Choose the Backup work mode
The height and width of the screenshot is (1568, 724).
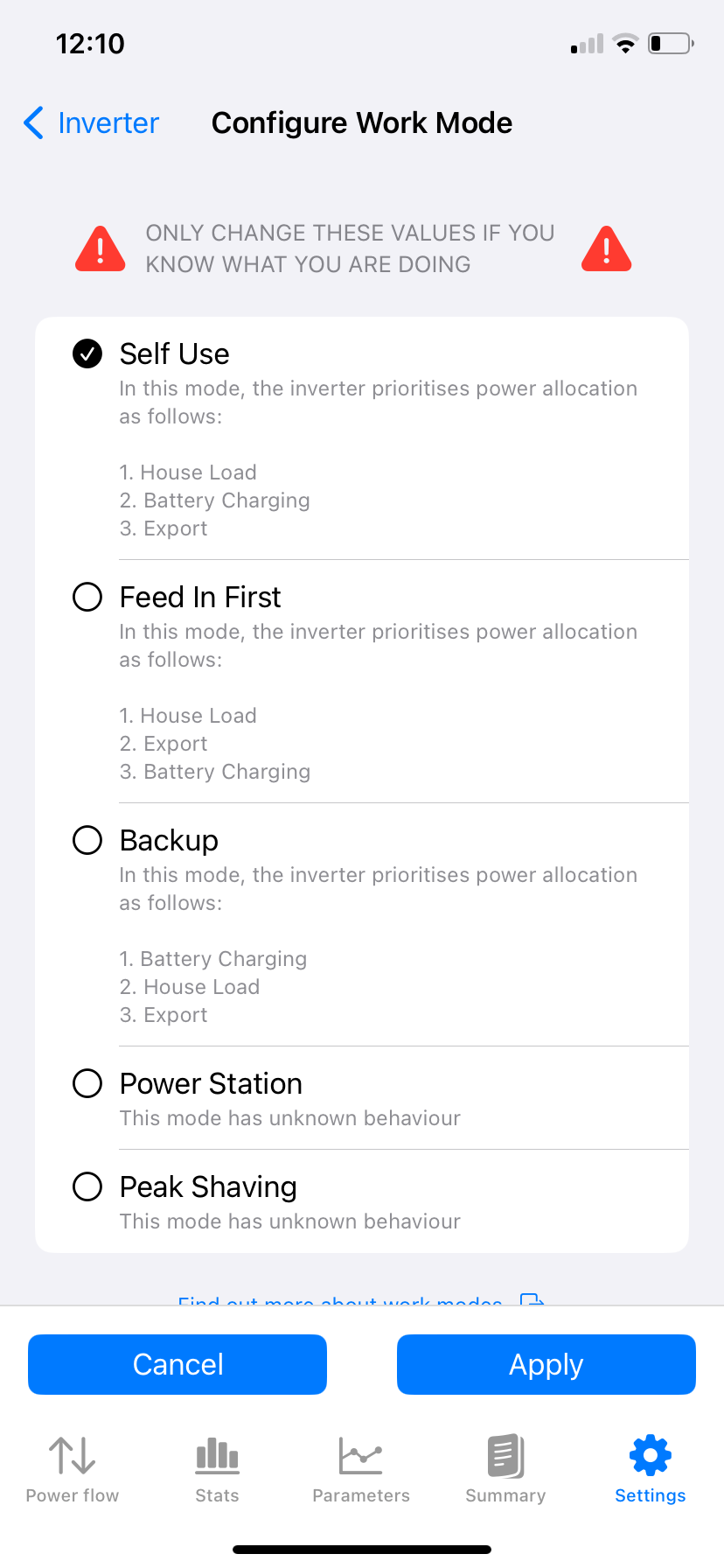coord(169,841)
